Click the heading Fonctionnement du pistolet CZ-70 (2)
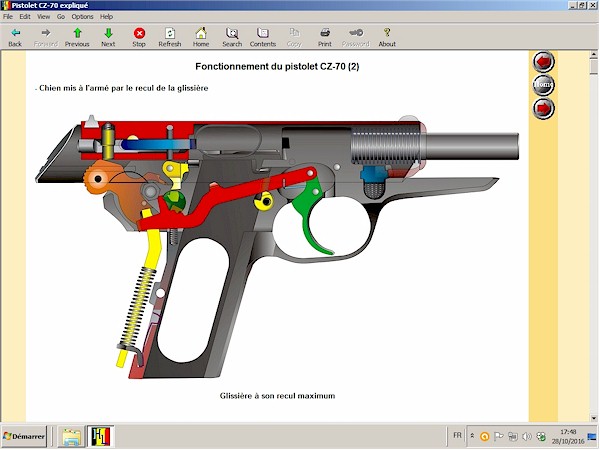 tap(277, 67)
